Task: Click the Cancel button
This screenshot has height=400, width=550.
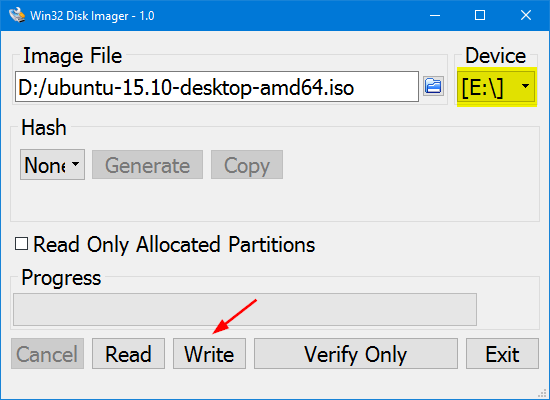Action: click(x=47, y=353)
